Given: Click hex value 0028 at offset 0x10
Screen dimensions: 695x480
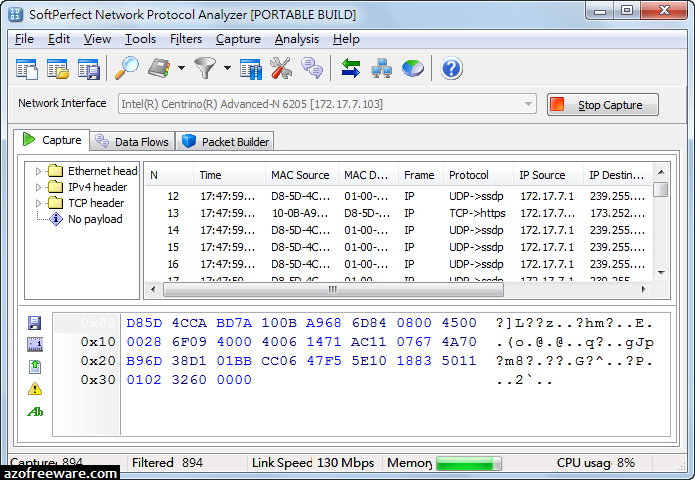Looking at the screenshot, I should coord(144,342).
